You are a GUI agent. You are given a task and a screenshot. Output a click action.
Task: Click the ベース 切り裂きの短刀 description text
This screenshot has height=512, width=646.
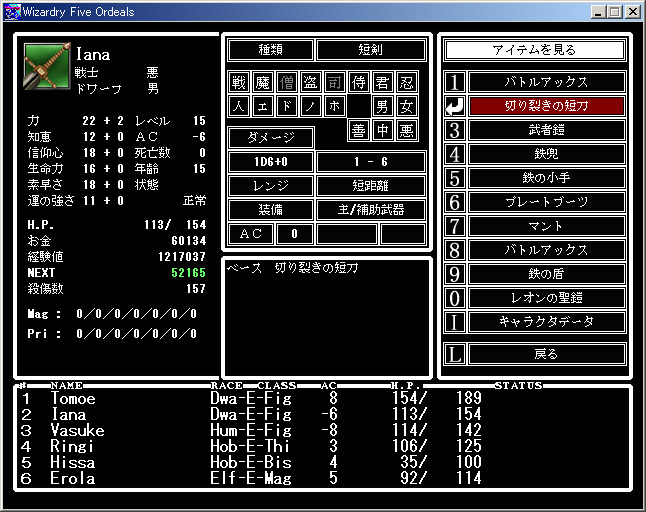point(293,268)
